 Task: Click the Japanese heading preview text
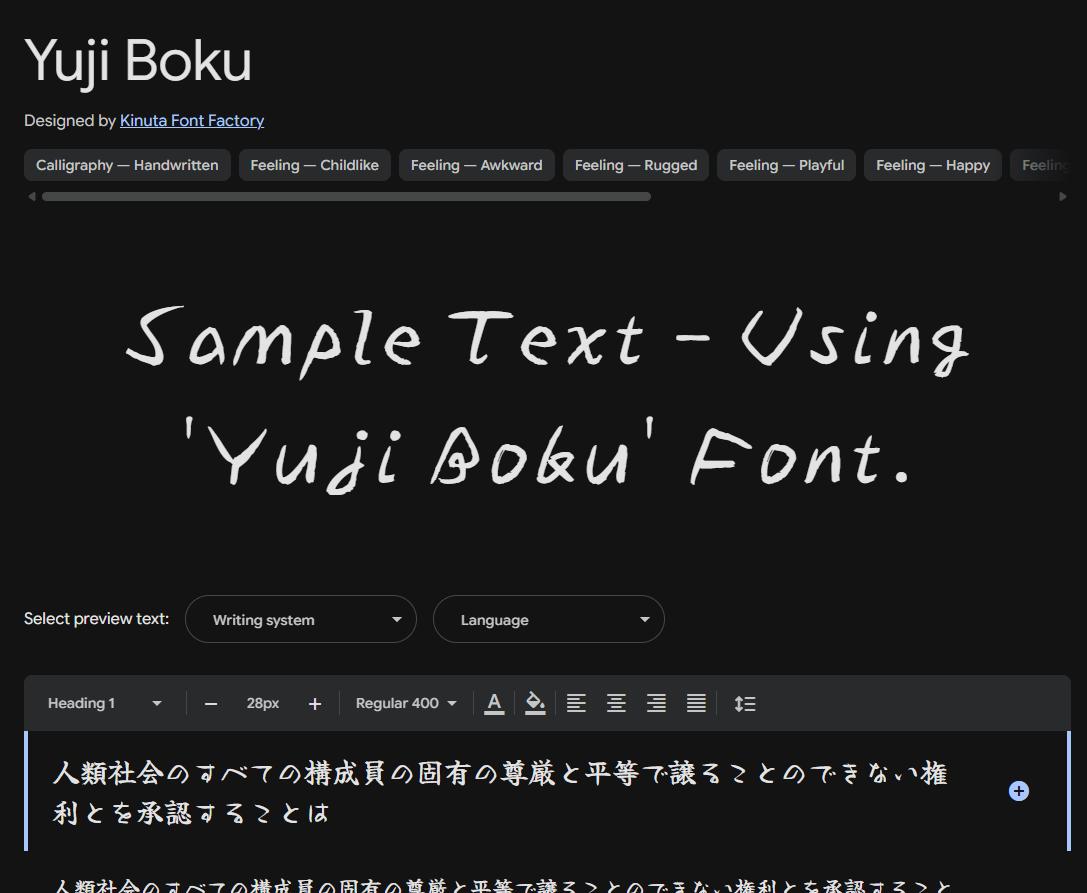click(500, 792)
